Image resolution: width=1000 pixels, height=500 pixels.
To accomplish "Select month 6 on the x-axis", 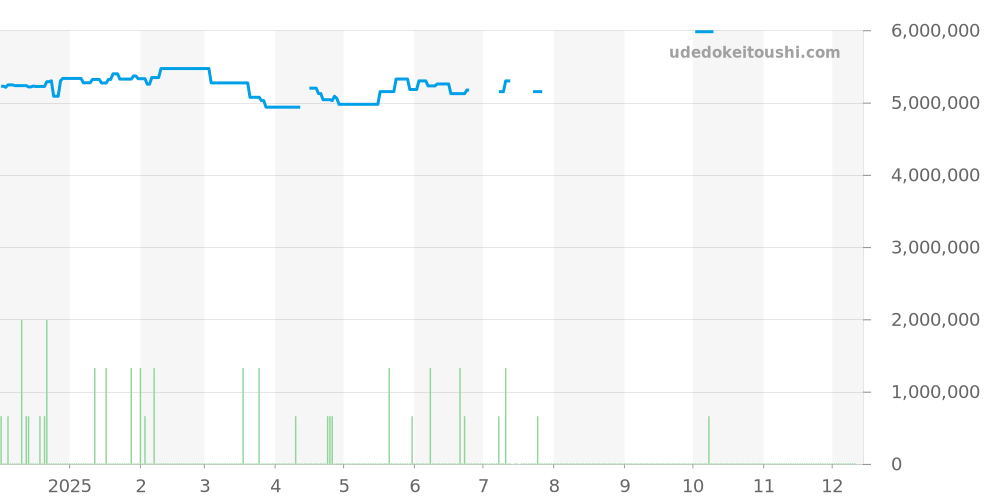I will [x=414, y=486].
